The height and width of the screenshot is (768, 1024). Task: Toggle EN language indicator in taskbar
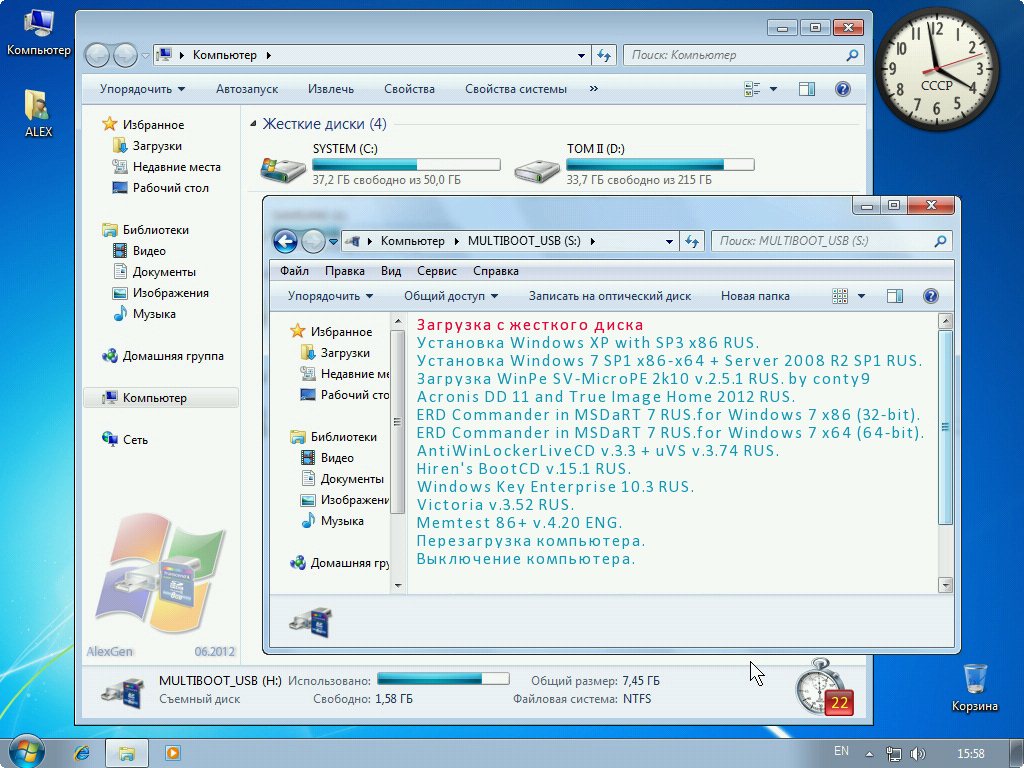[841, 751]
